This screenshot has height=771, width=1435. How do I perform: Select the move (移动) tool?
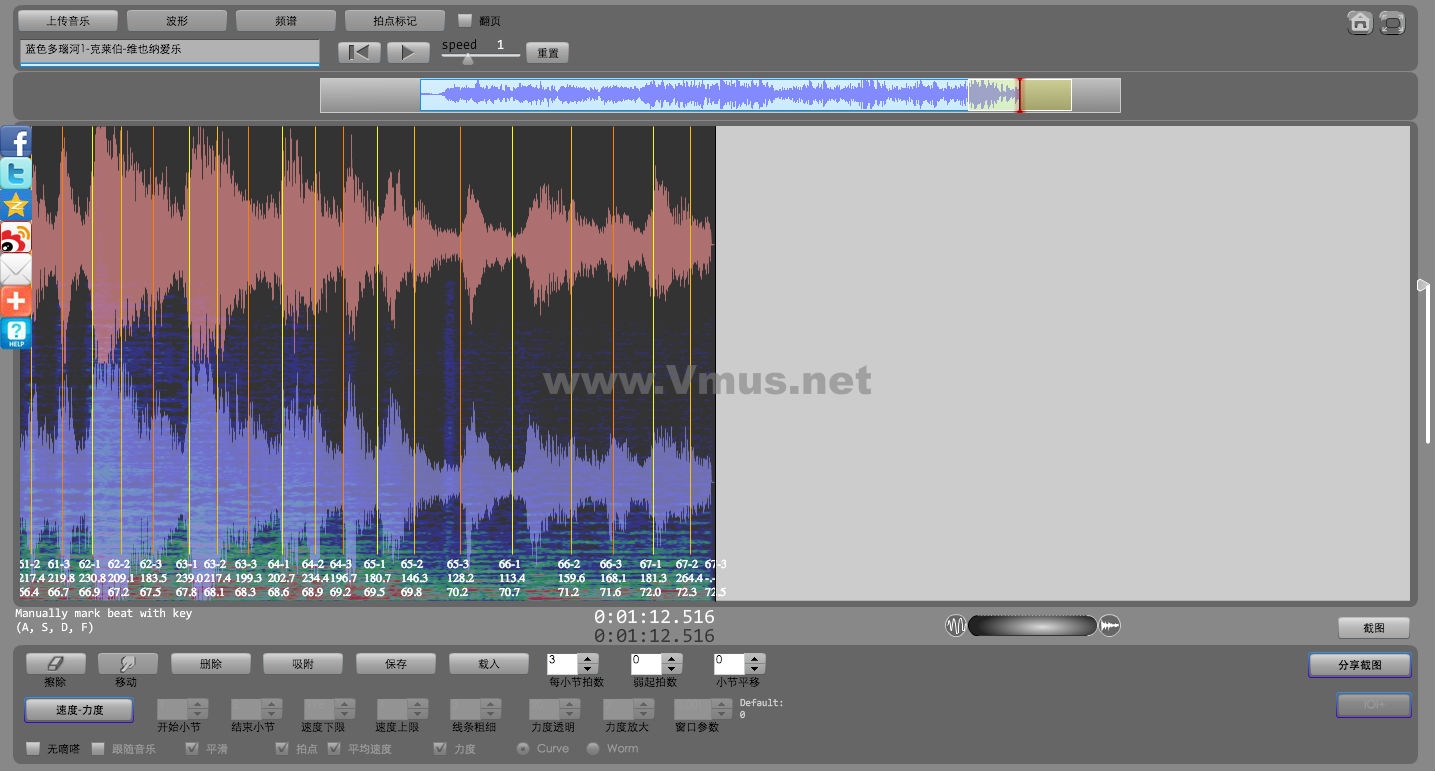[127, 663]
